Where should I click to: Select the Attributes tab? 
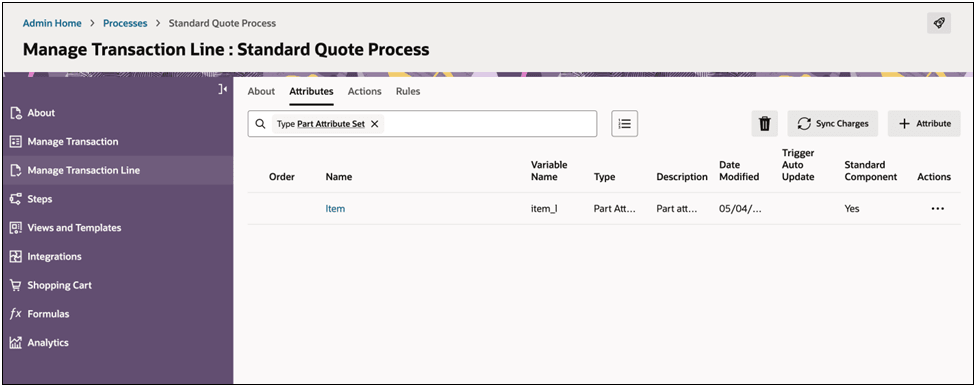(x=311, y=91)
